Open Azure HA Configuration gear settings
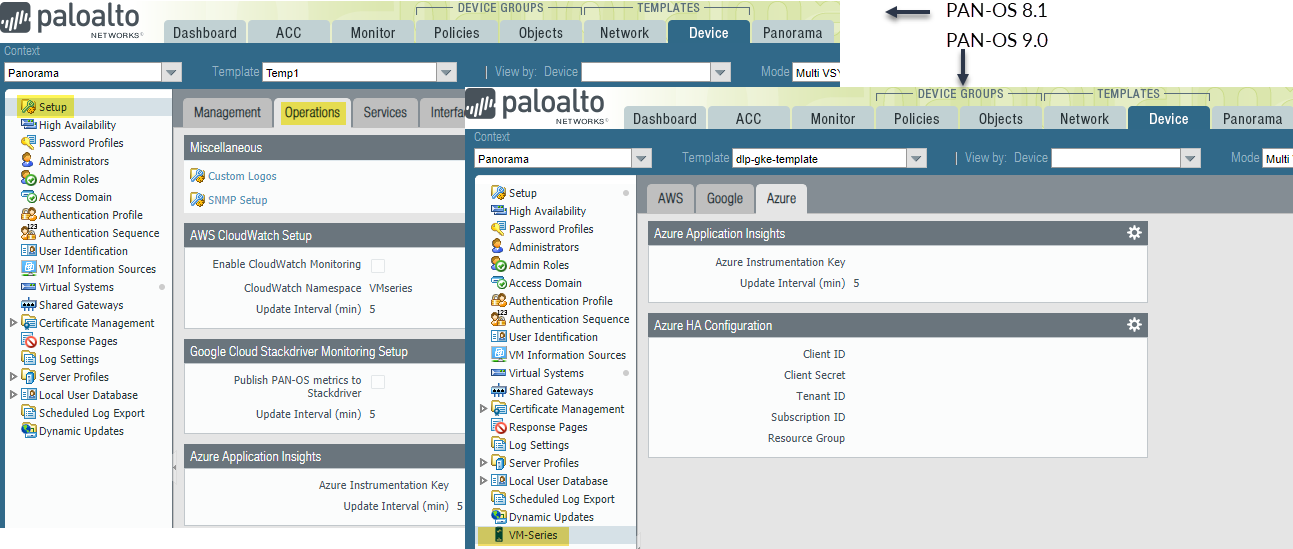The height and width of the screenshot is (549, 1293). point(1134,325)
